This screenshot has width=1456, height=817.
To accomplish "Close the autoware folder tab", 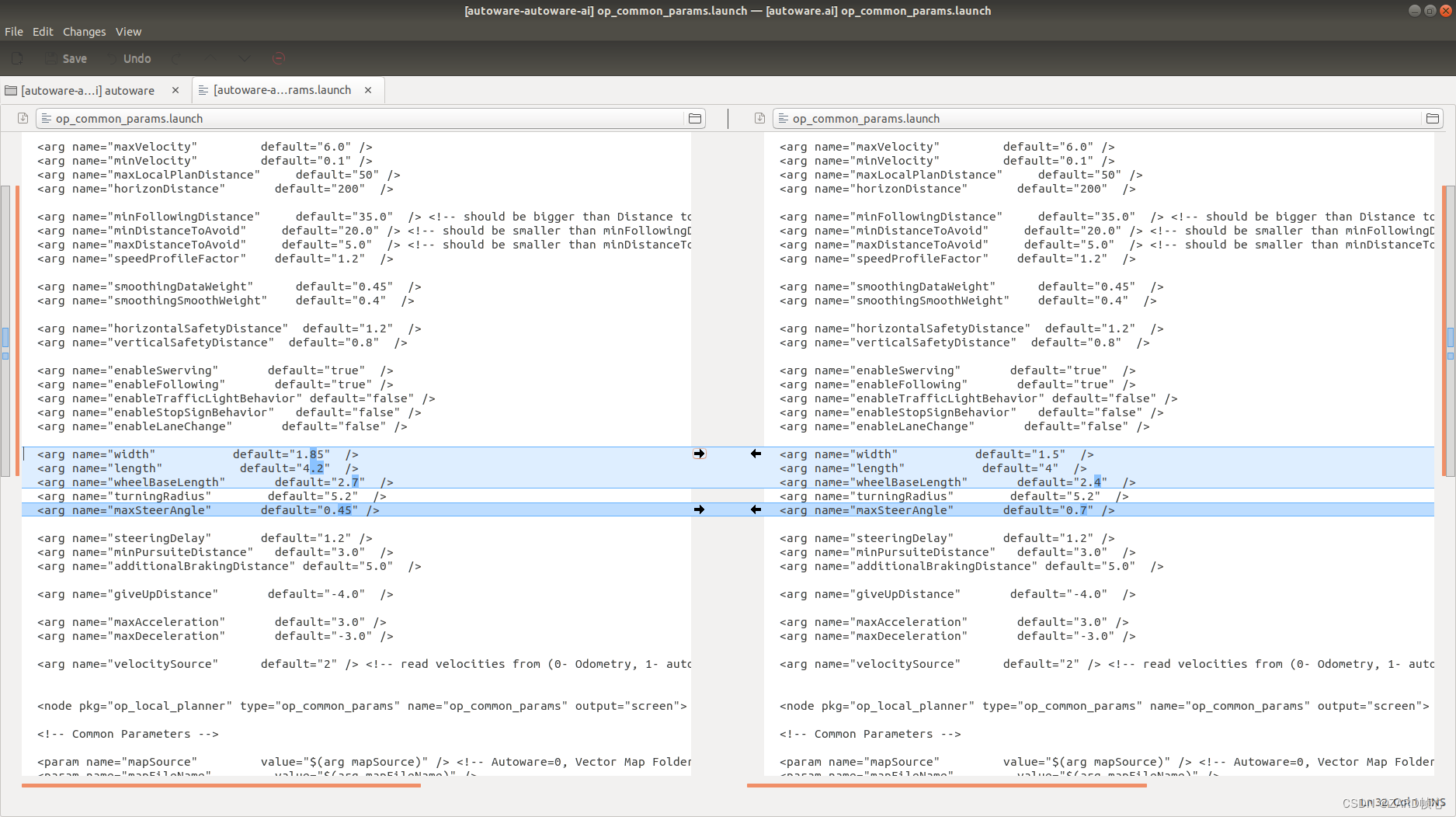I will (x=175, y=90).
